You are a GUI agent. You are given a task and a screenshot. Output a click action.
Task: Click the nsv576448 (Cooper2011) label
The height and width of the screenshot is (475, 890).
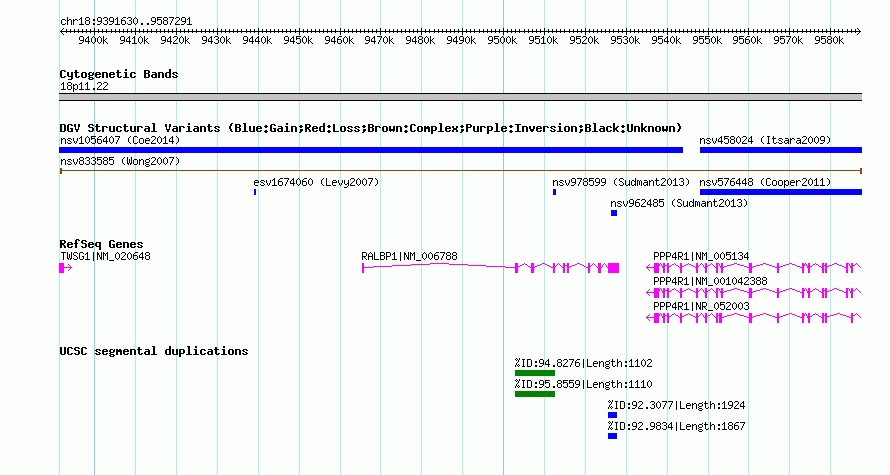(765, 182)
